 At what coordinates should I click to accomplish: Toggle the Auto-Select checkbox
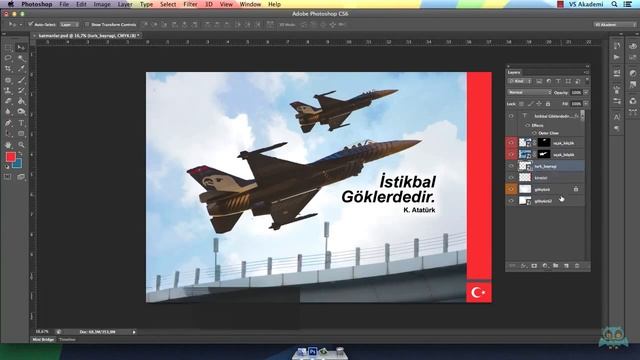[x=30, y=24]
